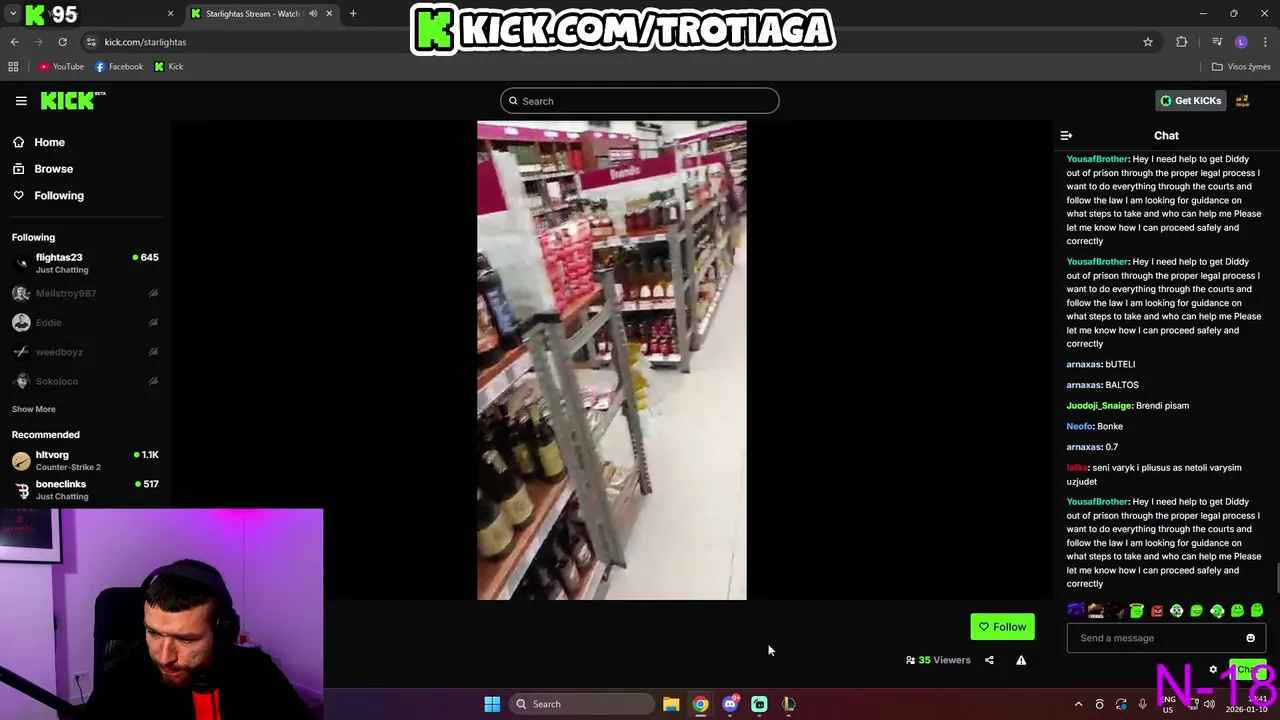
Task: Insert the first purple emote in emote bar
Action: pyautogui.click(x=1076, y=611)
